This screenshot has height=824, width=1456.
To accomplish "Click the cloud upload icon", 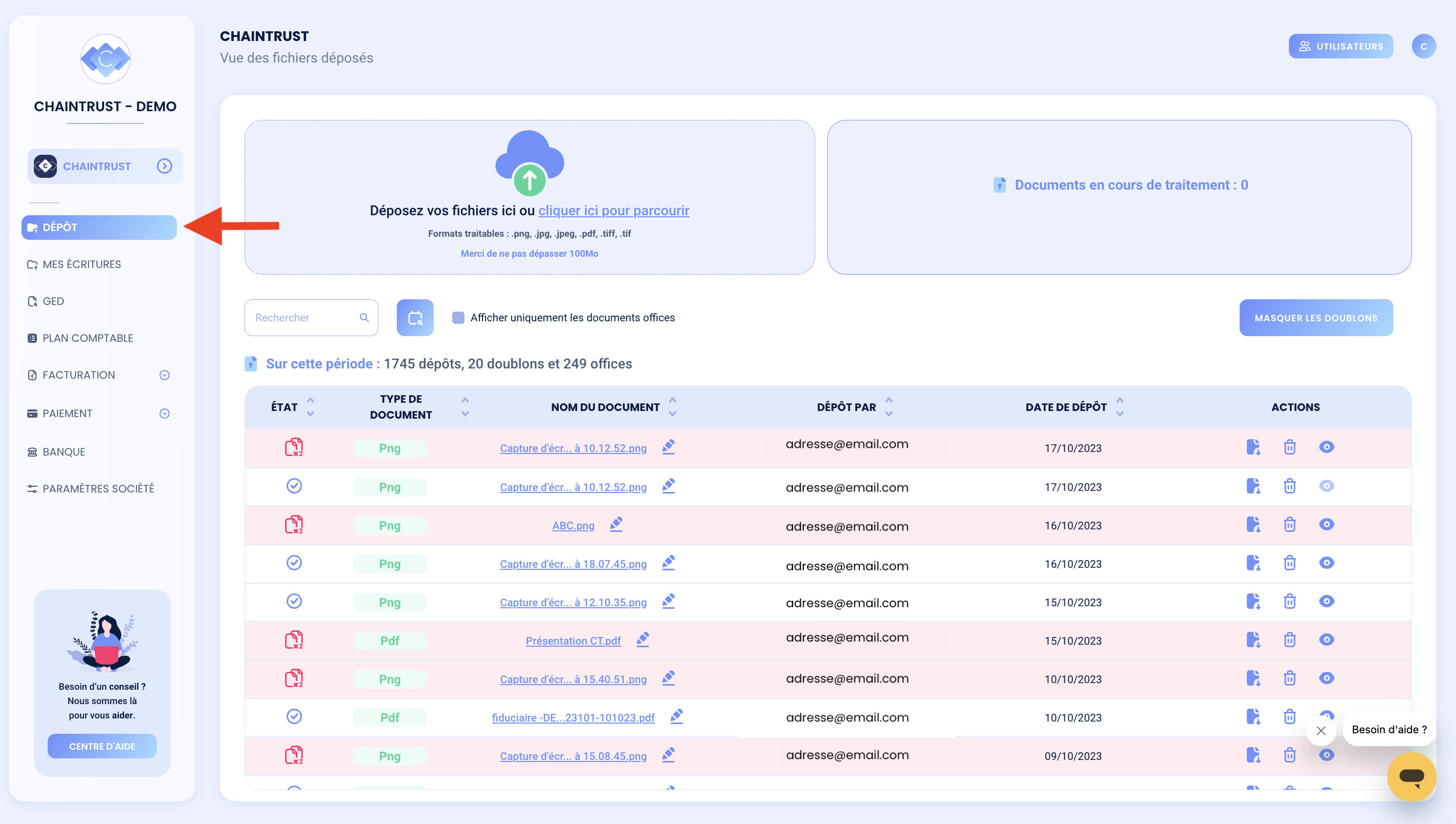I will pos(529,163).
